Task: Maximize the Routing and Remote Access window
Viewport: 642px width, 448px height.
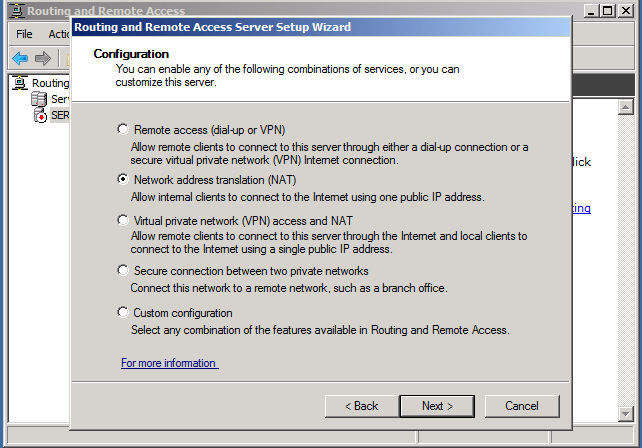Action: tap(608, 11)
